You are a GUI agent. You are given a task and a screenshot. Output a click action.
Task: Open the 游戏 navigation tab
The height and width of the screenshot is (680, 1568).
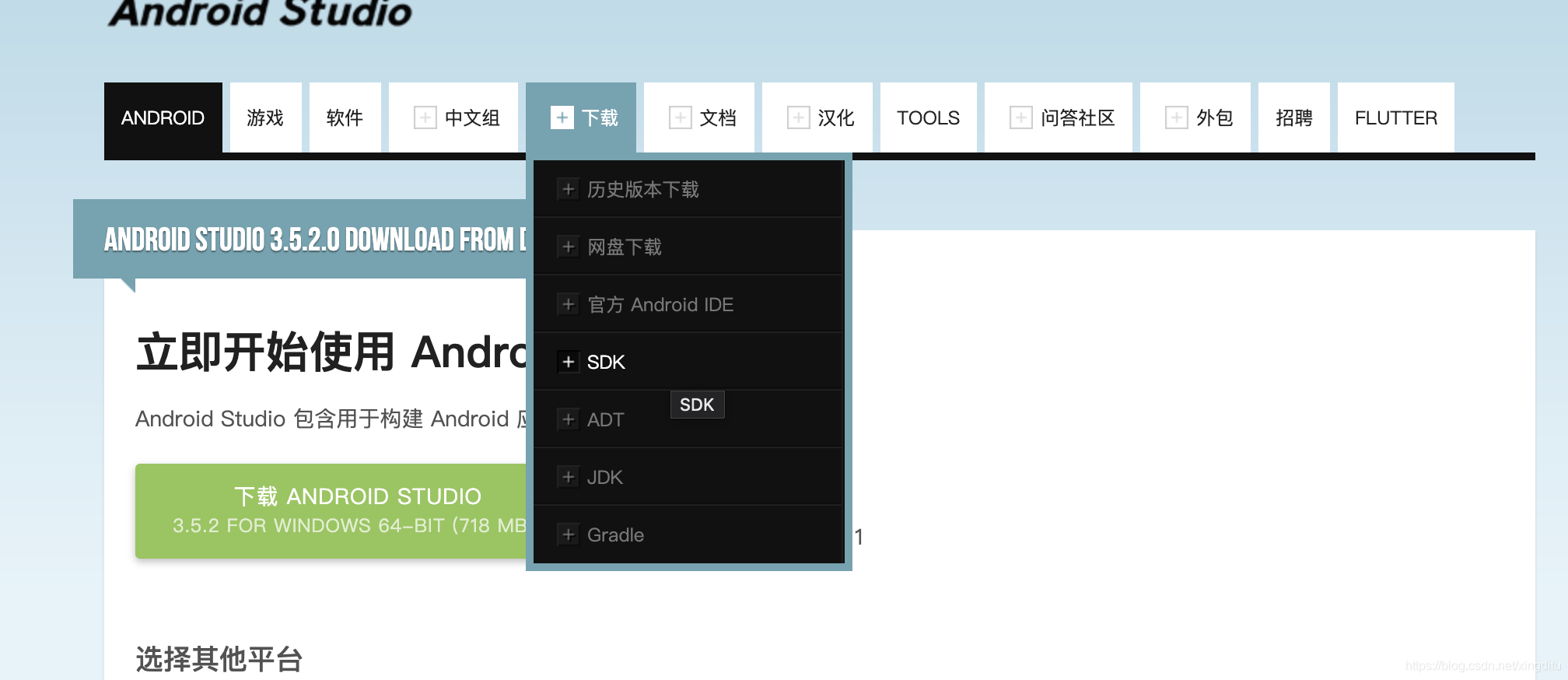coord(265,117)
